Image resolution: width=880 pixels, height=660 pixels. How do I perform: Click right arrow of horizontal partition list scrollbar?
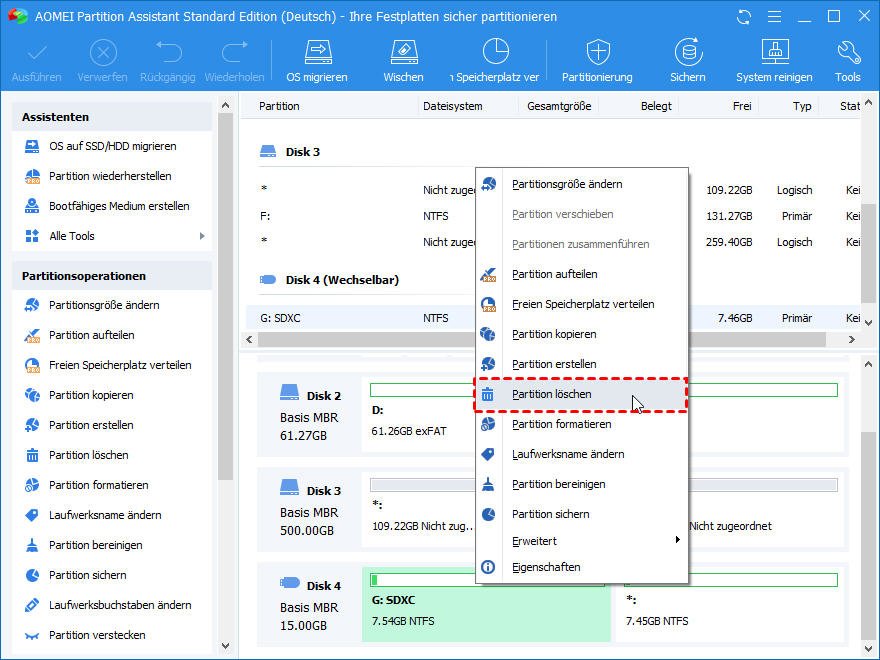click(x=851, y=340)
